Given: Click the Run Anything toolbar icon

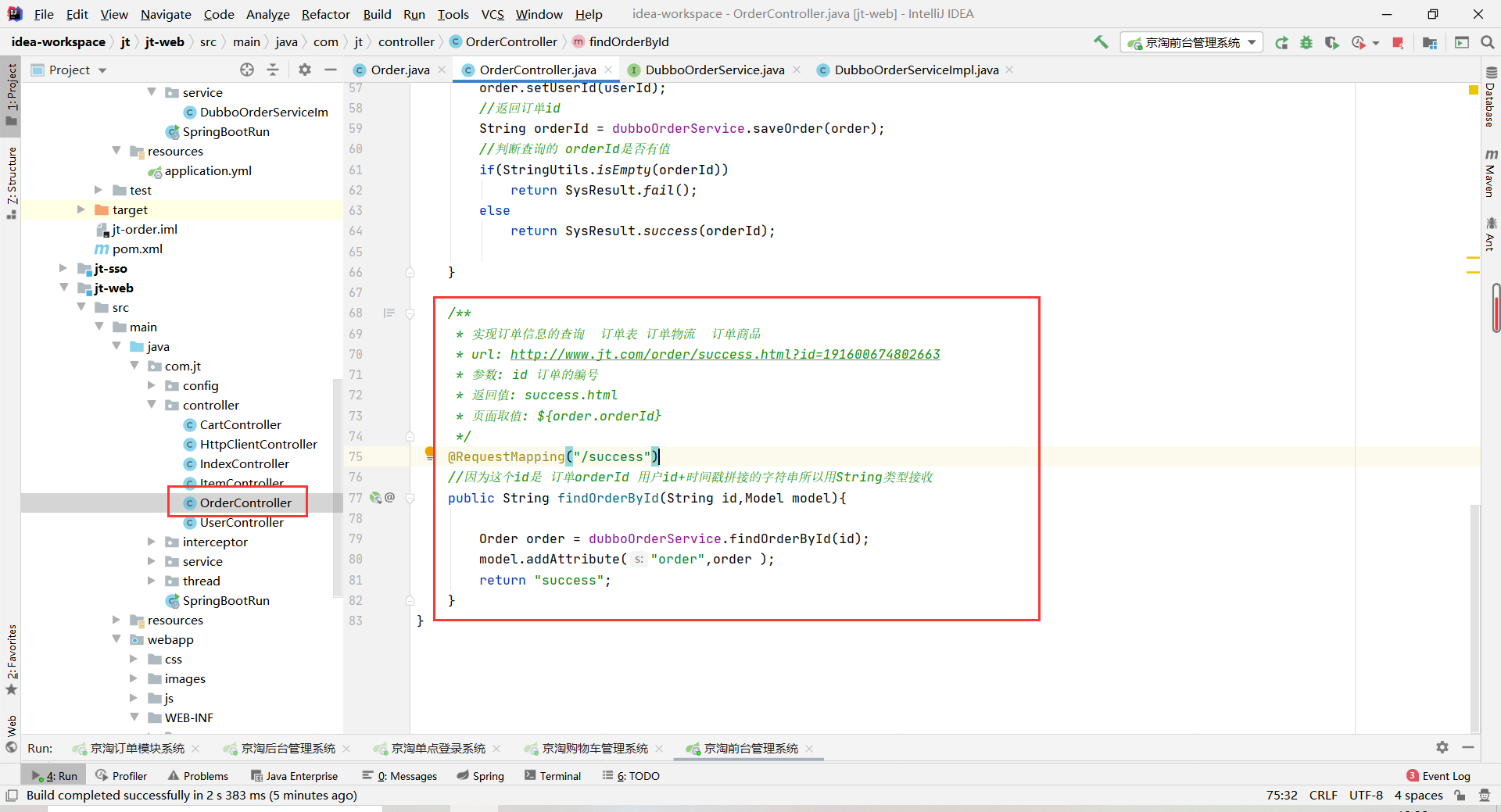Looking at the screenshot, I should pos(1461,43).
